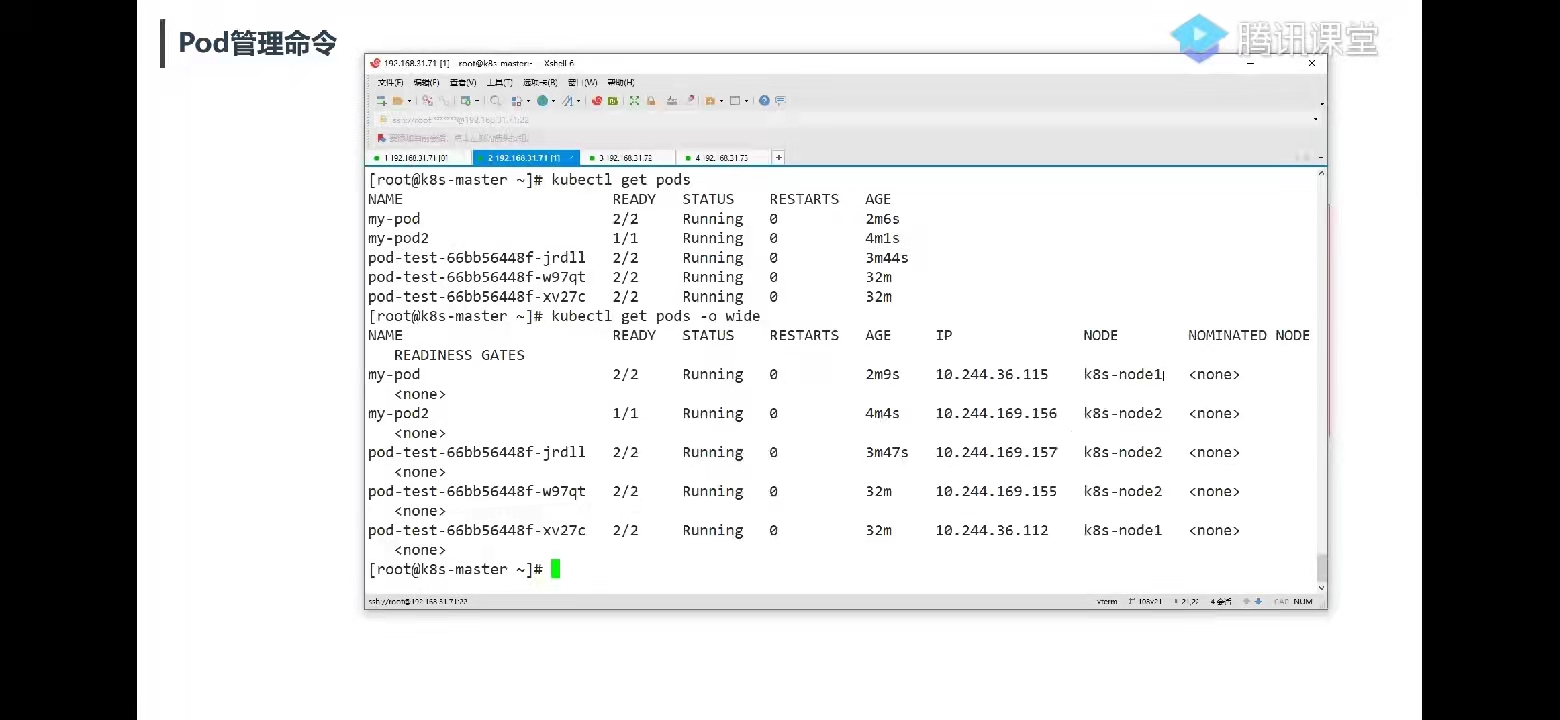This screenshot has height=720, width=1560.
Task: Open dropdown arrow beside the globe icon
Action: click(x=553, y=101)
